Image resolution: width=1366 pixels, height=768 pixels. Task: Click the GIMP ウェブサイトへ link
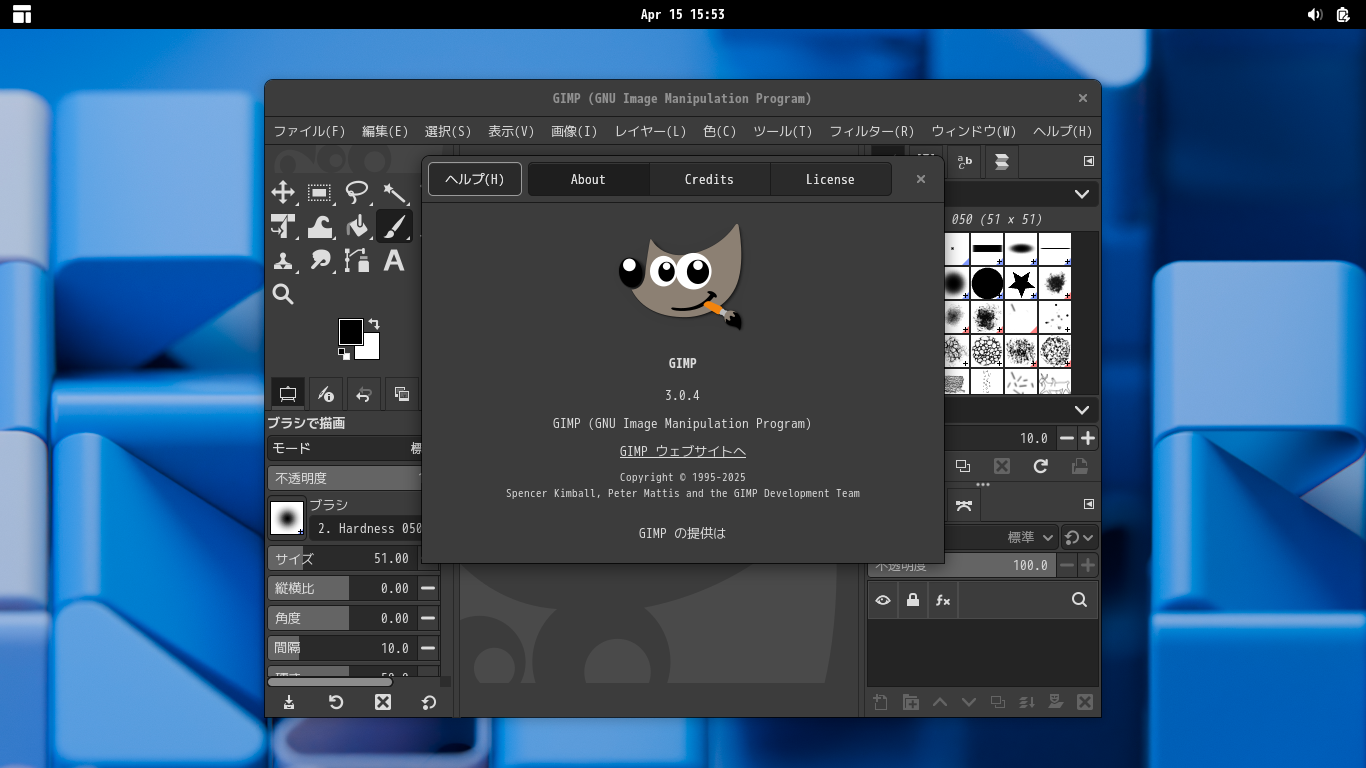click(x=682, y=452)
